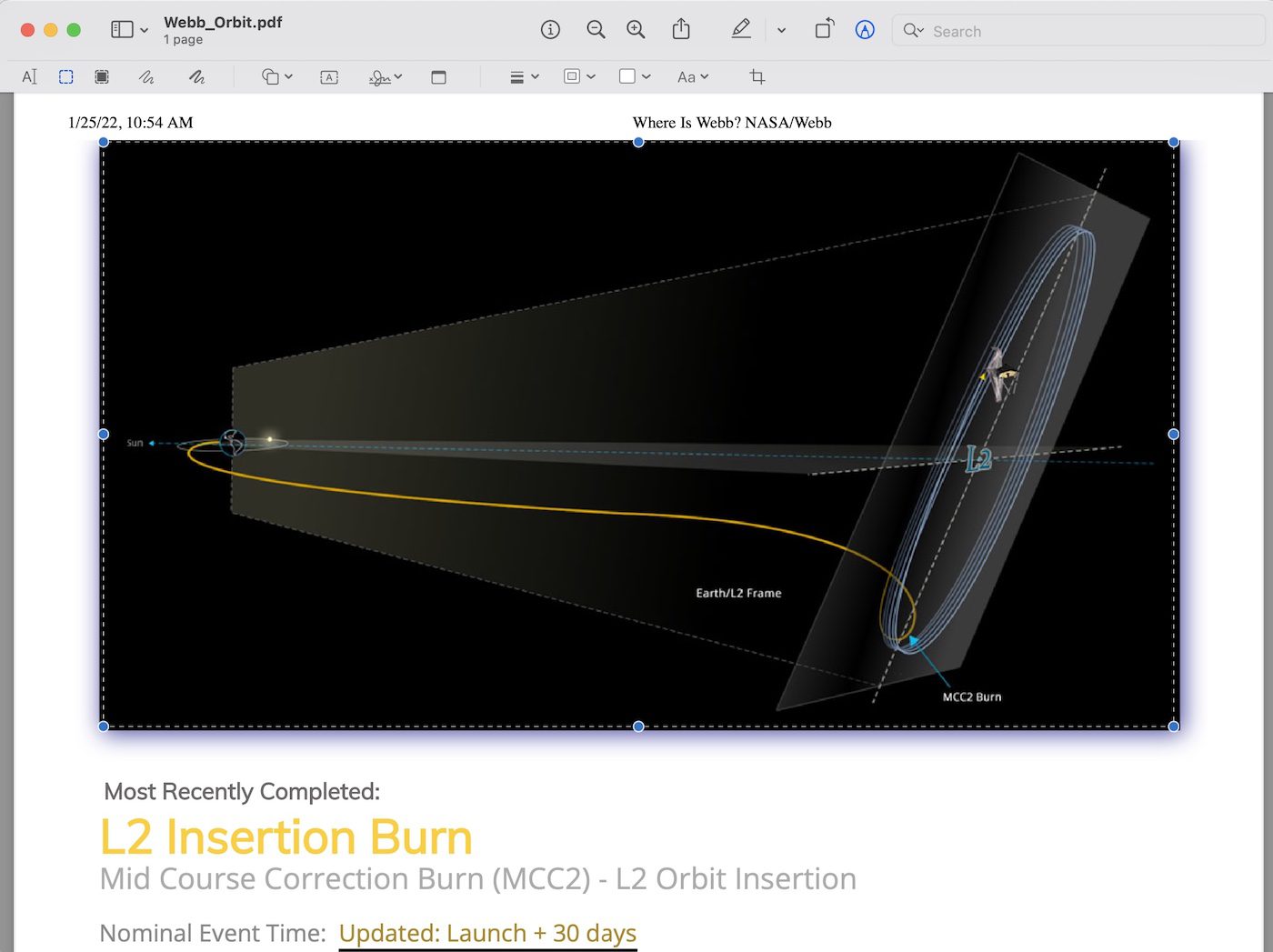Viewport: 1273px width, 952px height.
Task: Select the Highlight pen tool
Action: coord(741,30)
